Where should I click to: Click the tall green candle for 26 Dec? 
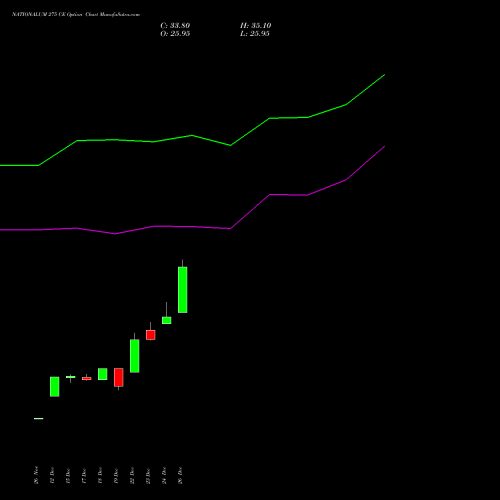coord(183,290)
